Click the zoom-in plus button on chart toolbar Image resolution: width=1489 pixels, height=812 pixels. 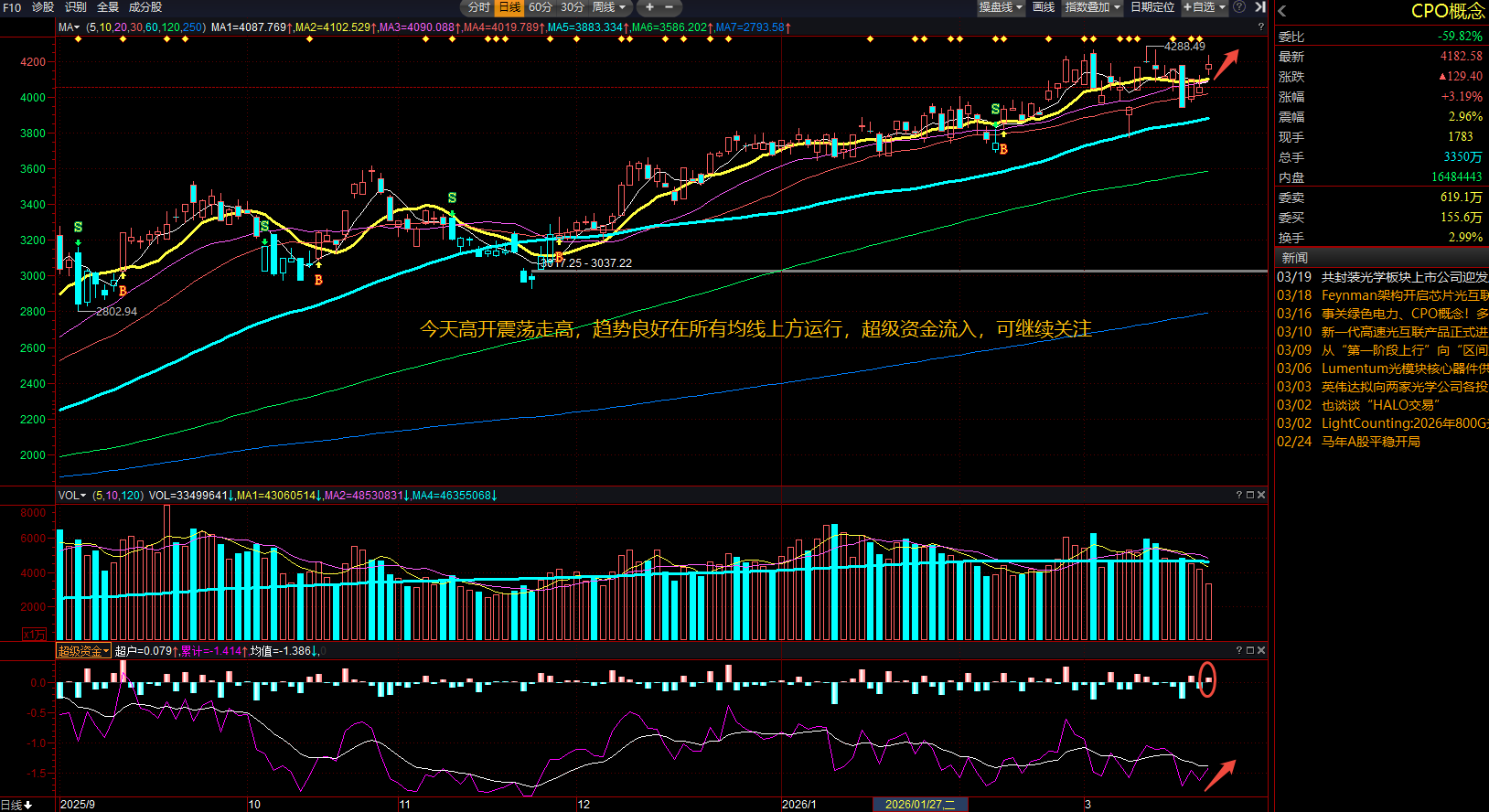click(649, 7)
